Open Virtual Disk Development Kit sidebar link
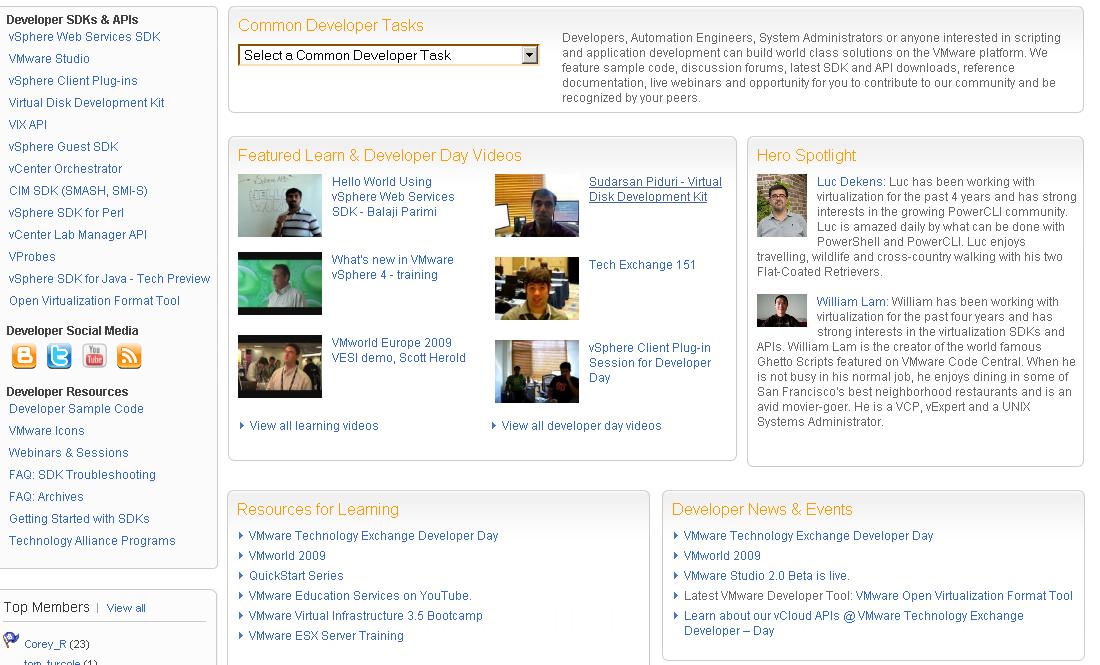Image resolution: width=1100 pixels, height=665 pixels. (x=86, y=102)
